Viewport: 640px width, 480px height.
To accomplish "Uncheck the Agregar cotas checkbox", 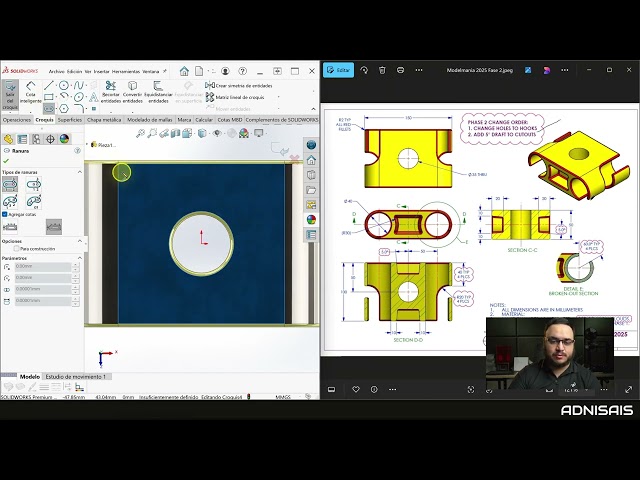I will pyautogui.click(x=5, y=214).
